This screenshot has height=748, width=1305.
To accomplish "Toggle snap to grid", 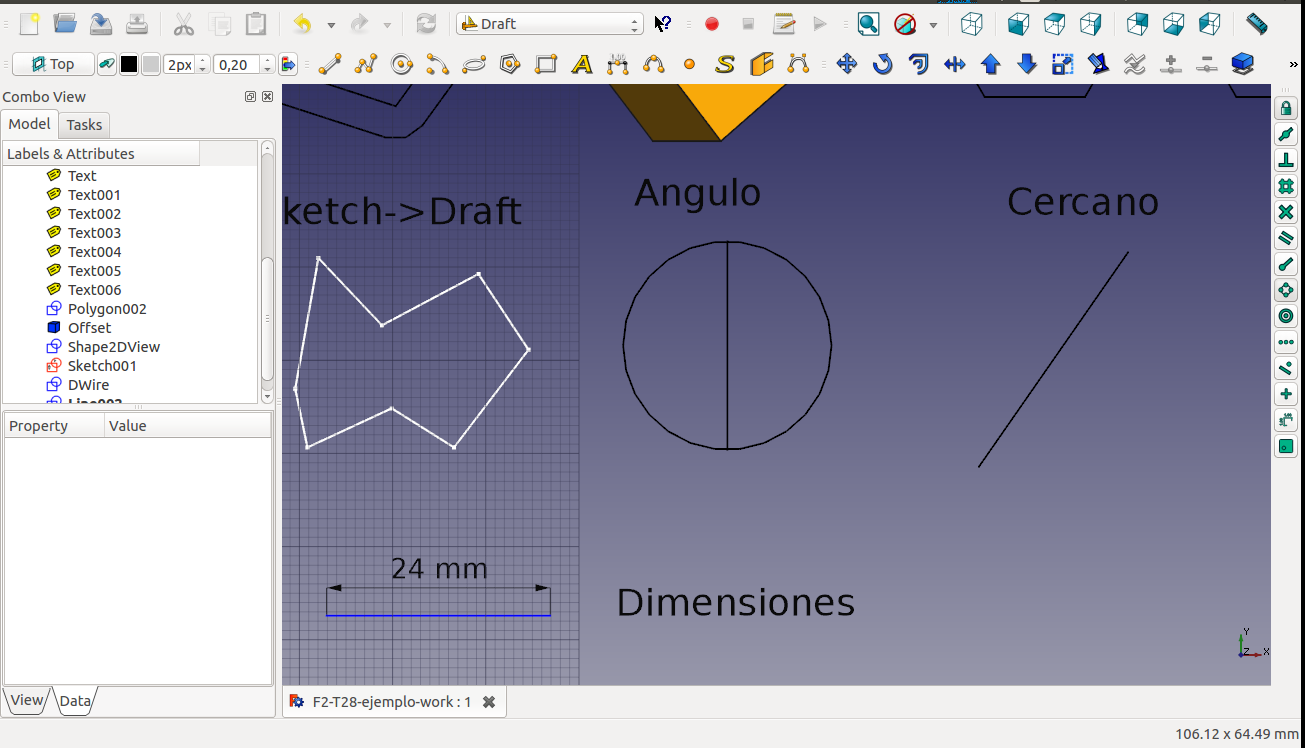I will click(1286, 186).
